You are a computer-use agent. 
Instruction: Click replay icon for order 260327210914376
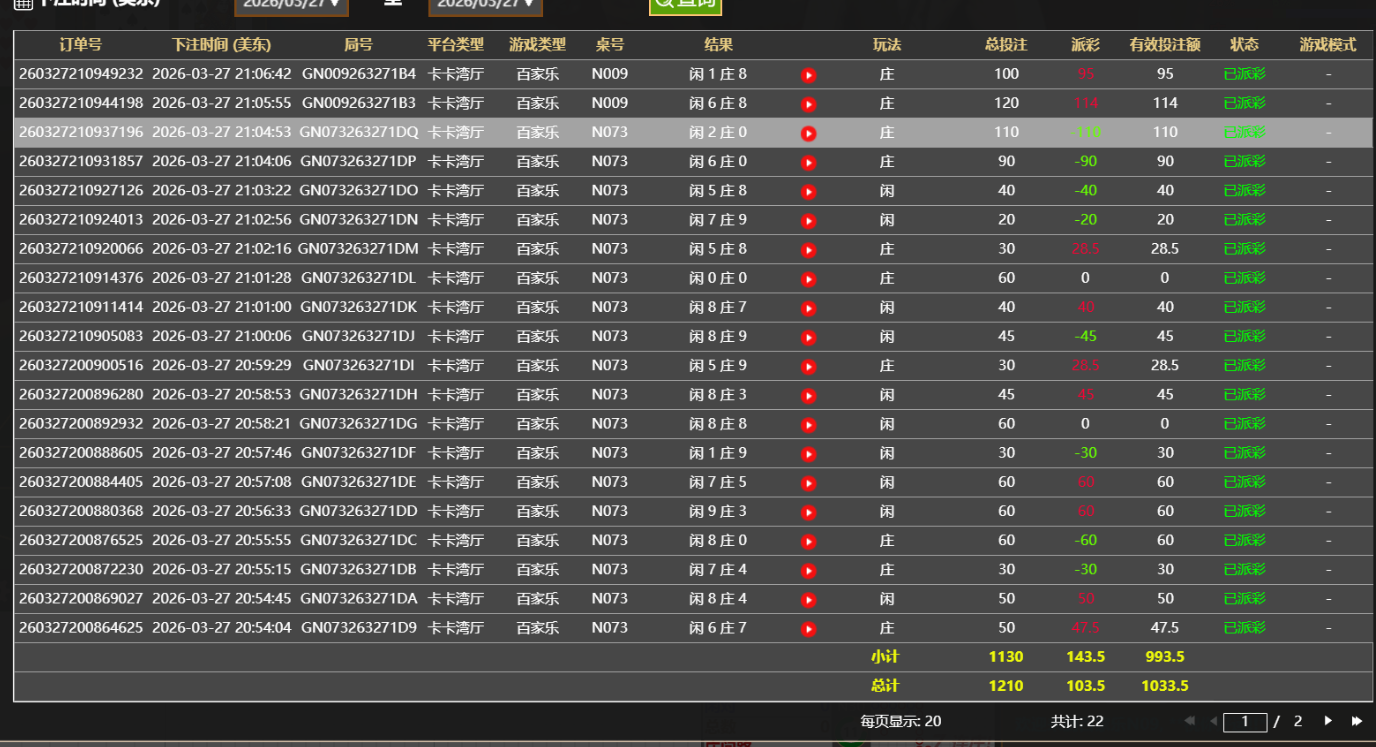tap(809, 279)
